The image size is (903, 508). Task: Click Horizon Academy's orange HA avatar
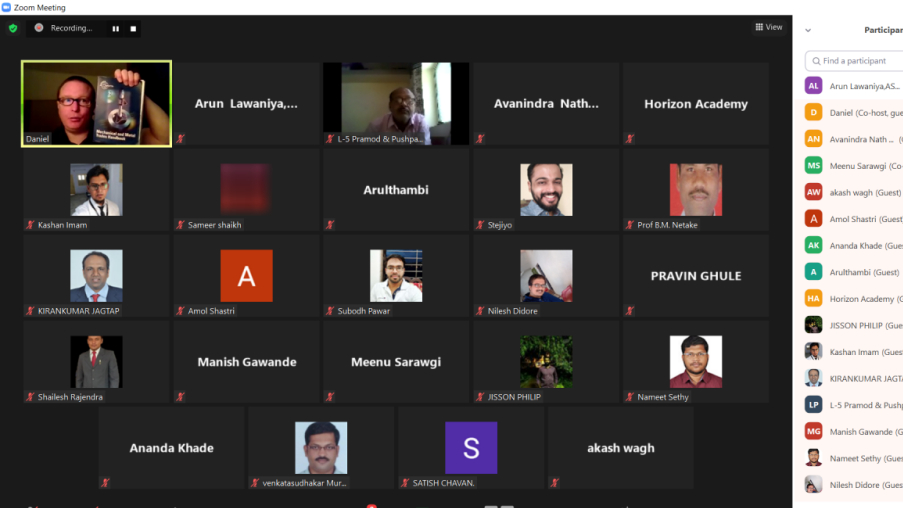[813, 298]
